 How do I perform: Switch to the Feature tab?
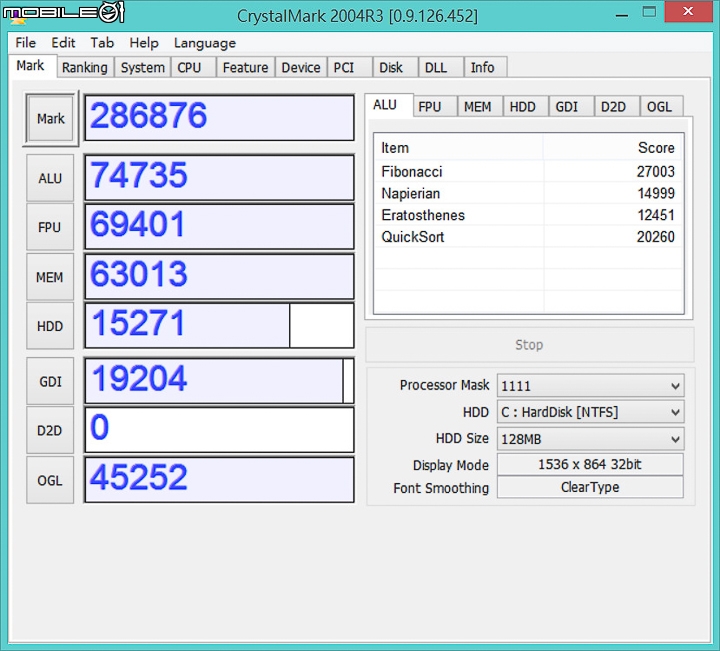click(x=245, y=67)
